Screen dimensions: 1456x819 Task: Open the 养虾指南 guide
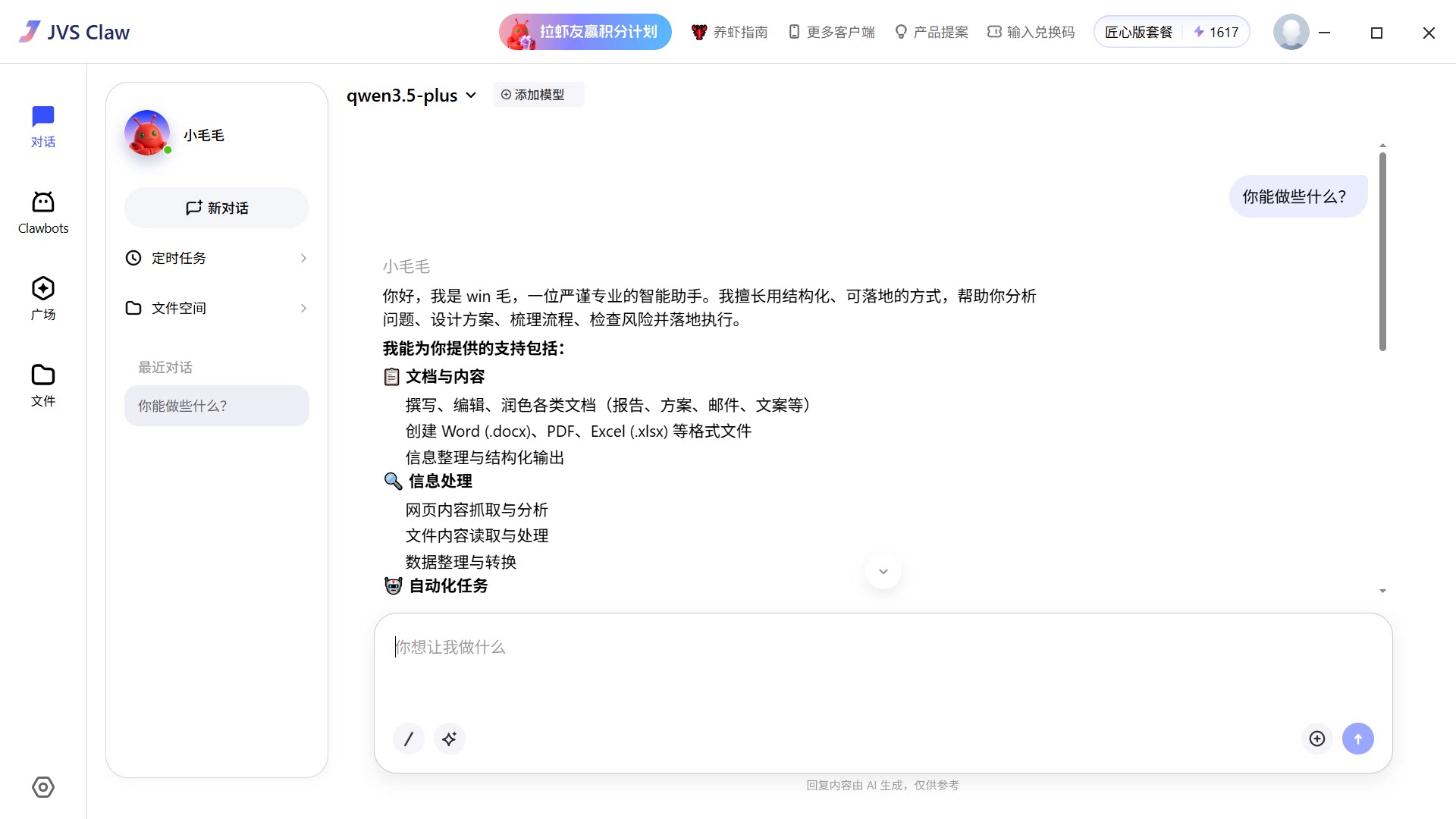730,32
